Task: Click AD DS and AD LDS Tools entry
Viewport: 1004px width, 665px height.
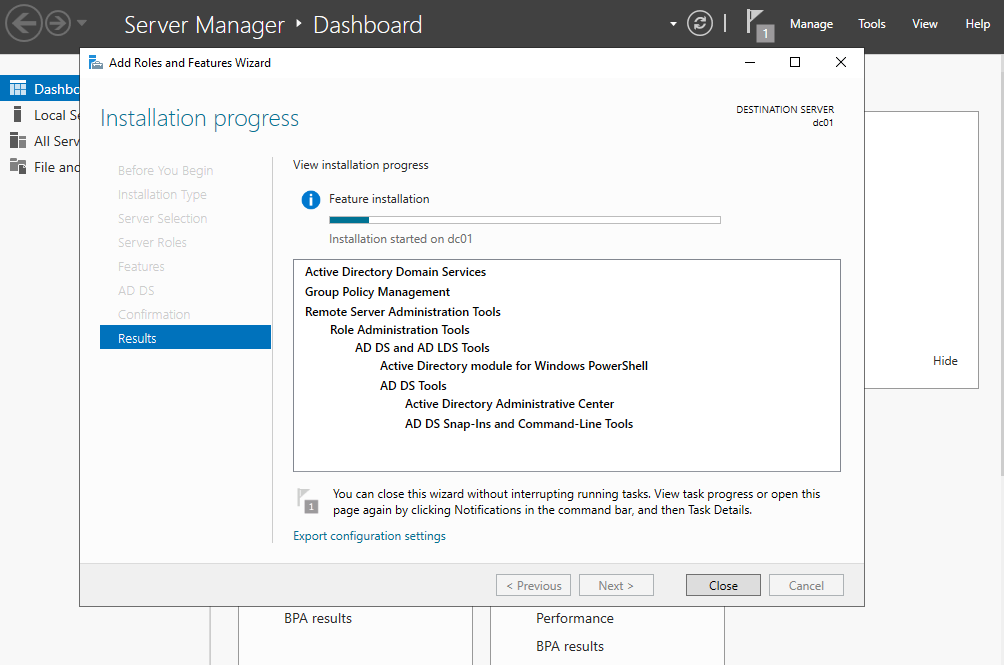Action: click(x=422, y=348)
